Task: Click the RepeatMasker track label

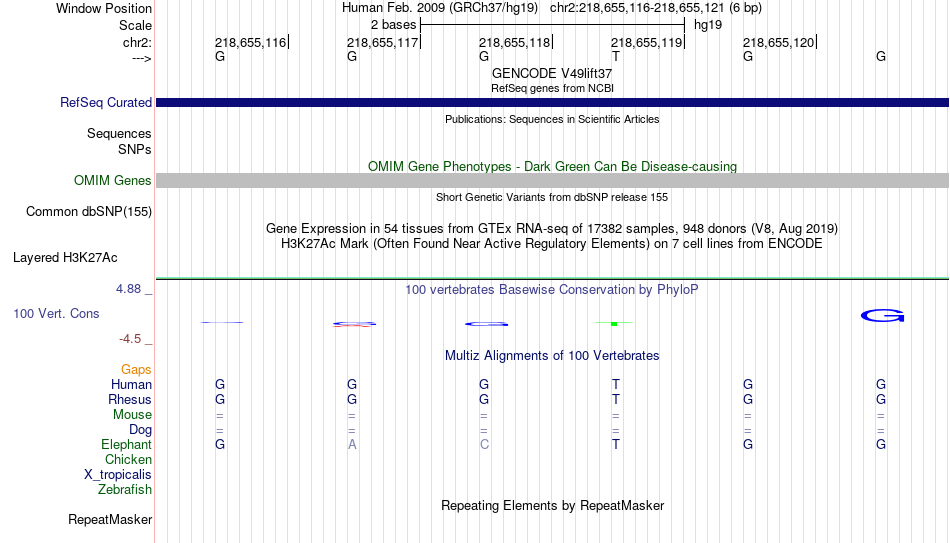Action: 110,519
